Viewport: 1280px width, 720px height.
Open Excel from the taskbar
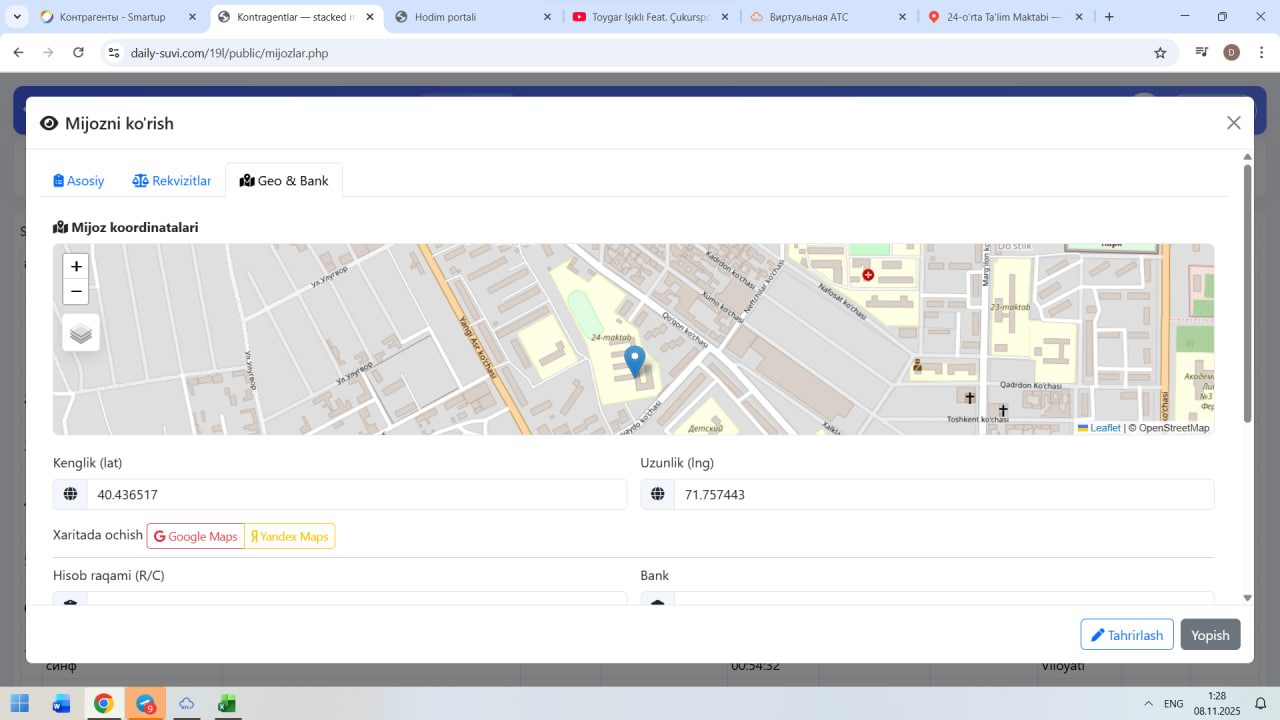227,704
